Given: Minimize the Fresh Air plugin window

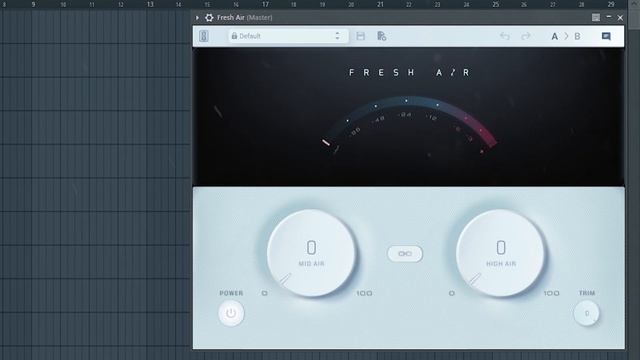Looking at the screenshot, I should click(609, 17).
